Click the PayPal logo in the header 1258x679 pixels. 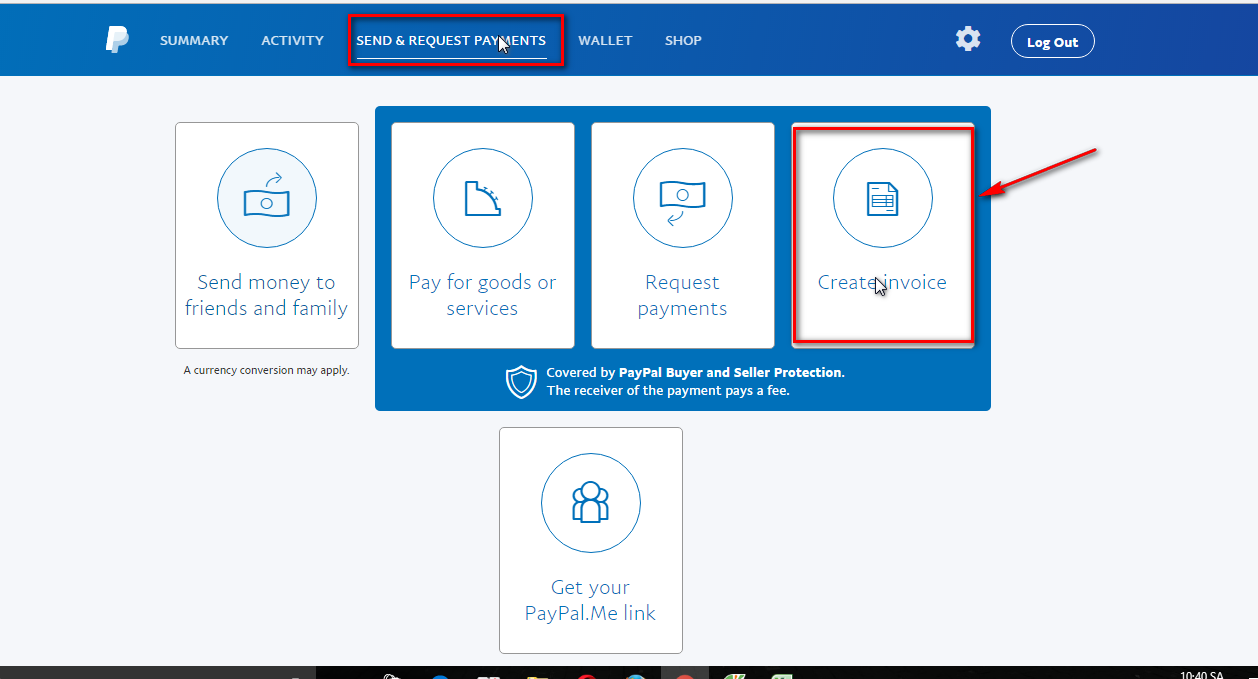point(117,40)
